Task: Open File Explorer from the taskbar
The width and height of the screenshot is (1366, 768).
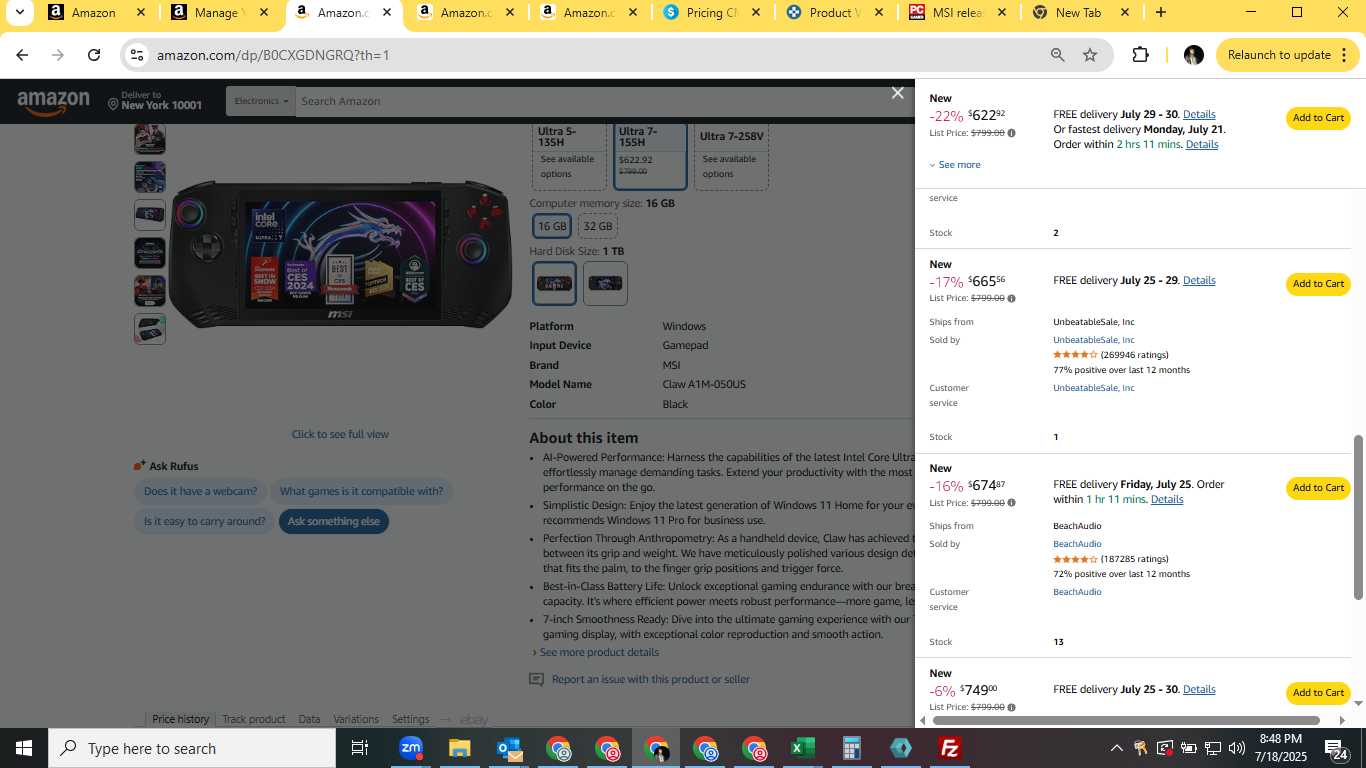Action: (459, 748)
